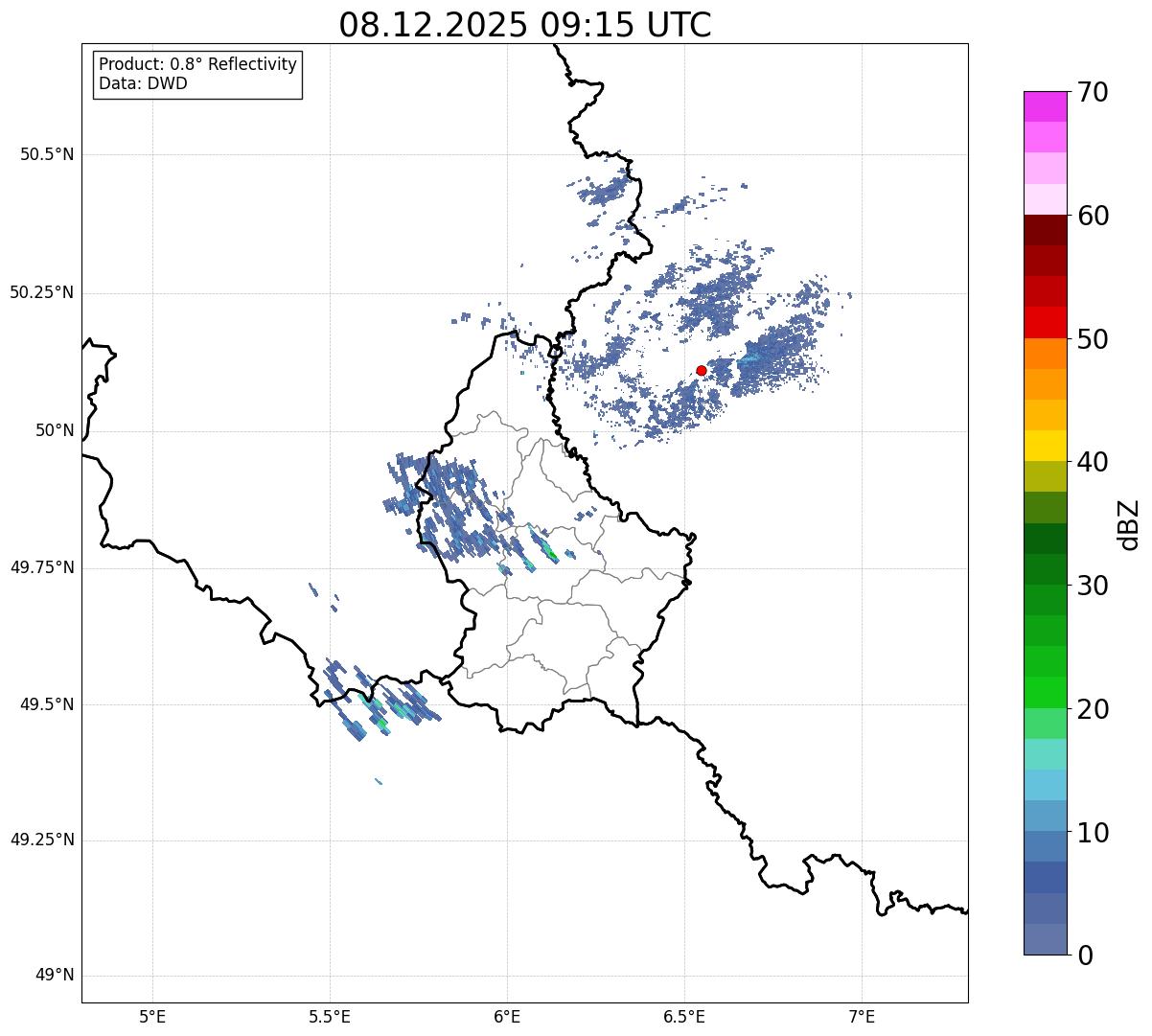Screen dimensions: 1152x1036
Task: Click the 49.25°N latitude label
Action: [42, 840]
